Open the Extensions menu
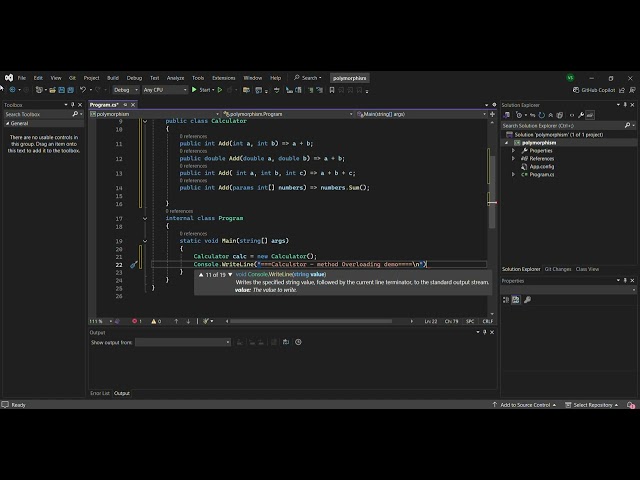Image resolution: width=640 pixels, height=480 pixels. pyautogui.click(x=224, y=78)
